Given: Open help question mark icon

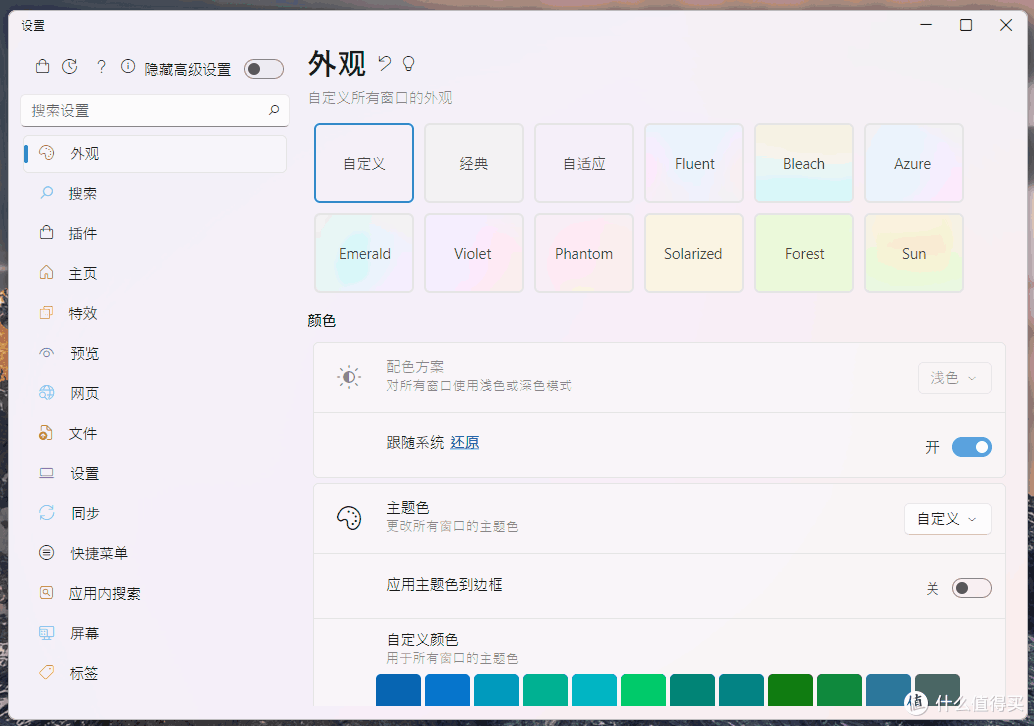Looking at the screenshot, I should click(x=101, y=67).
